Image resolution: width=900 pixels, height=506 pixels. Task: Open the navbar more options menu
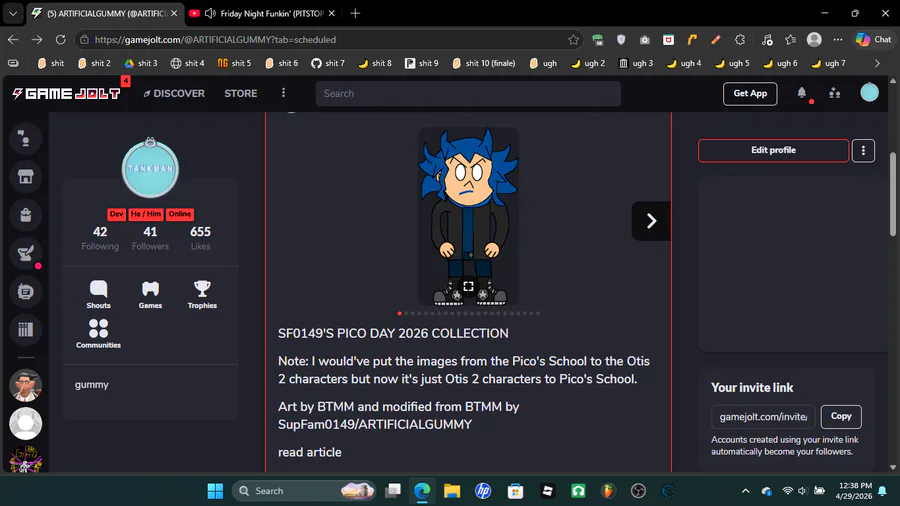(x=284, y=93)
